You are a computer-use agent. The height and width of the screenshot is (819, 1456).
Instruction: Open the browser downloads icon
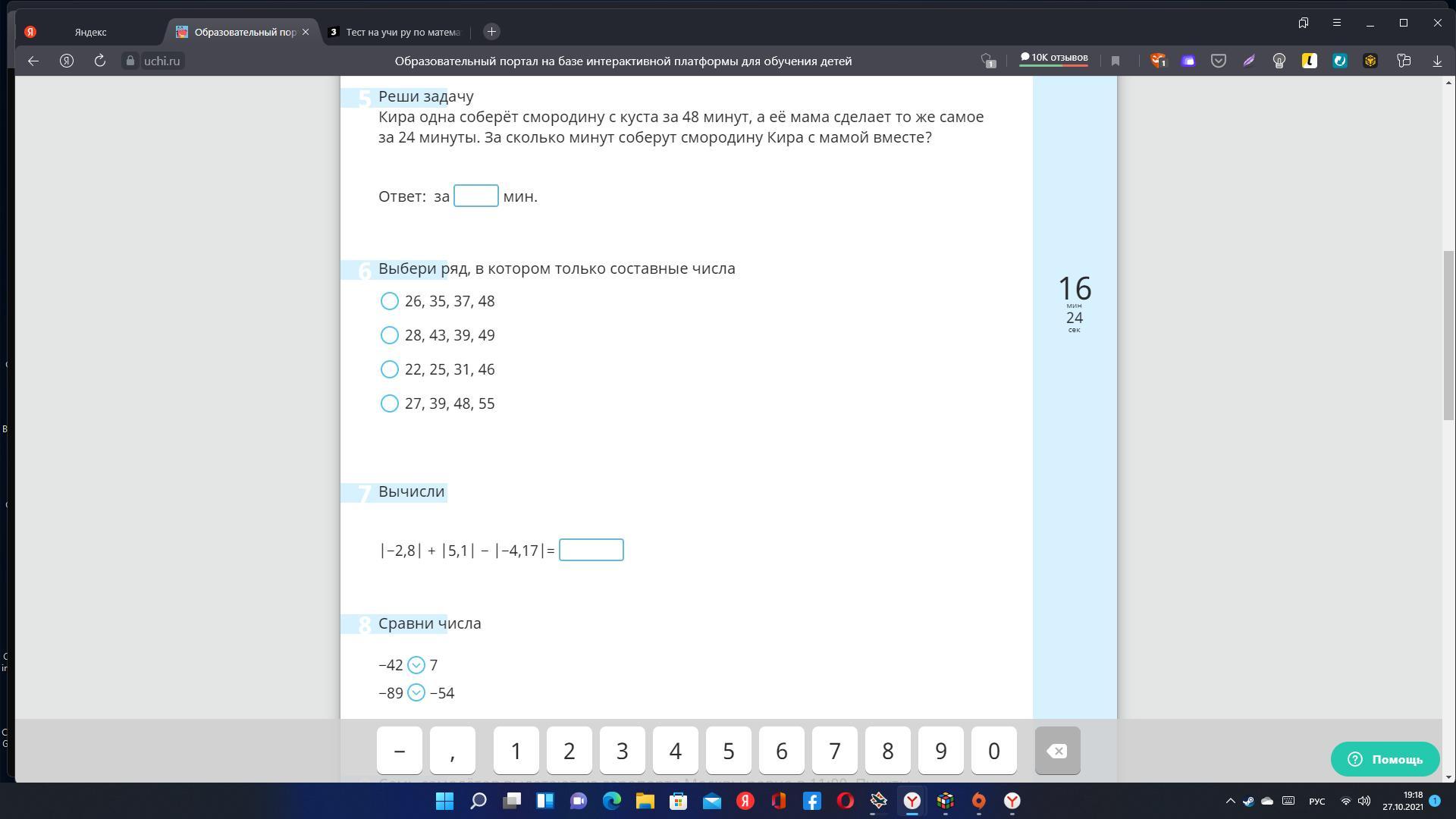pos(1437,61)
